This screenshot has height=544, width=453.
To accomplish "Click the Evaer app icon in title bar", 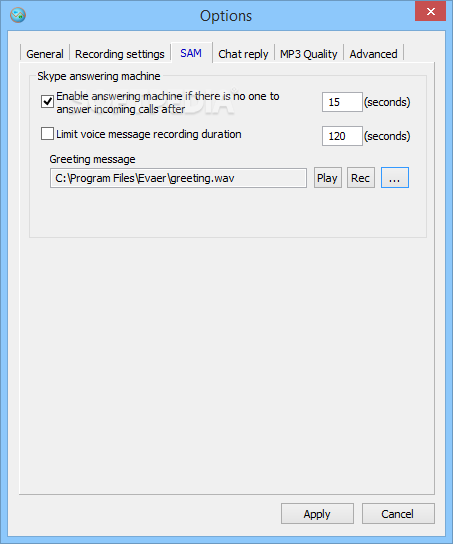I will (18, 15).
